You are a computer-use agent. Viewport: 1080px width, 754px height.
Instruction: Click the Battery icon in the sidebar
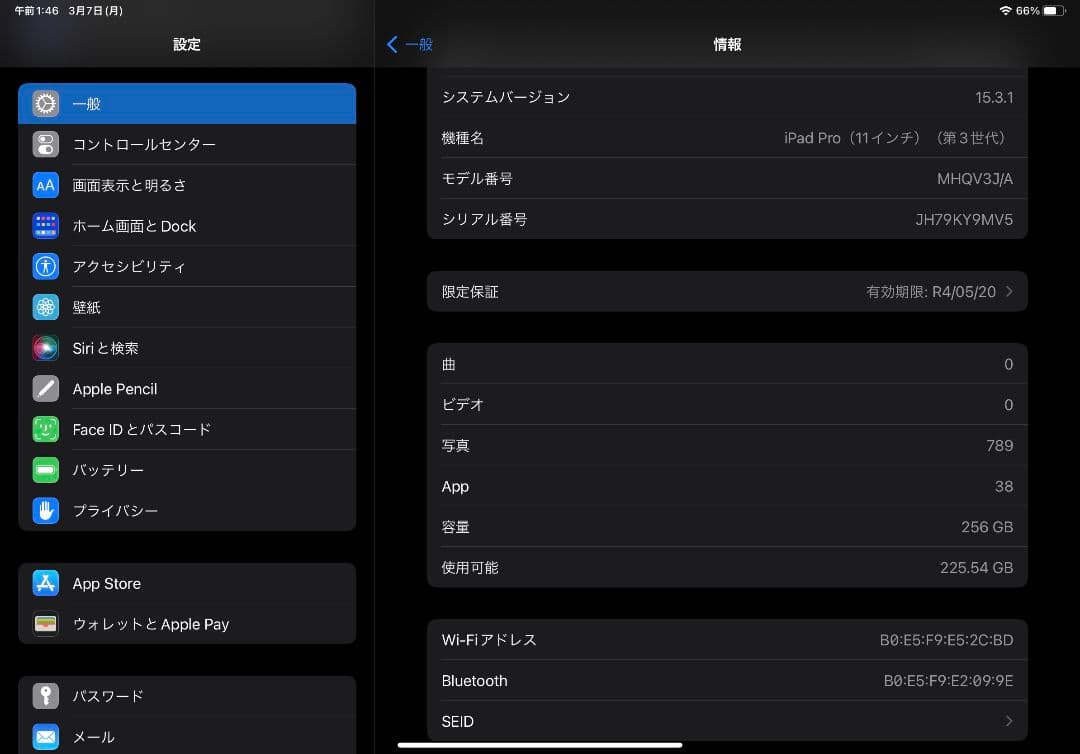[x=45, y=470]
